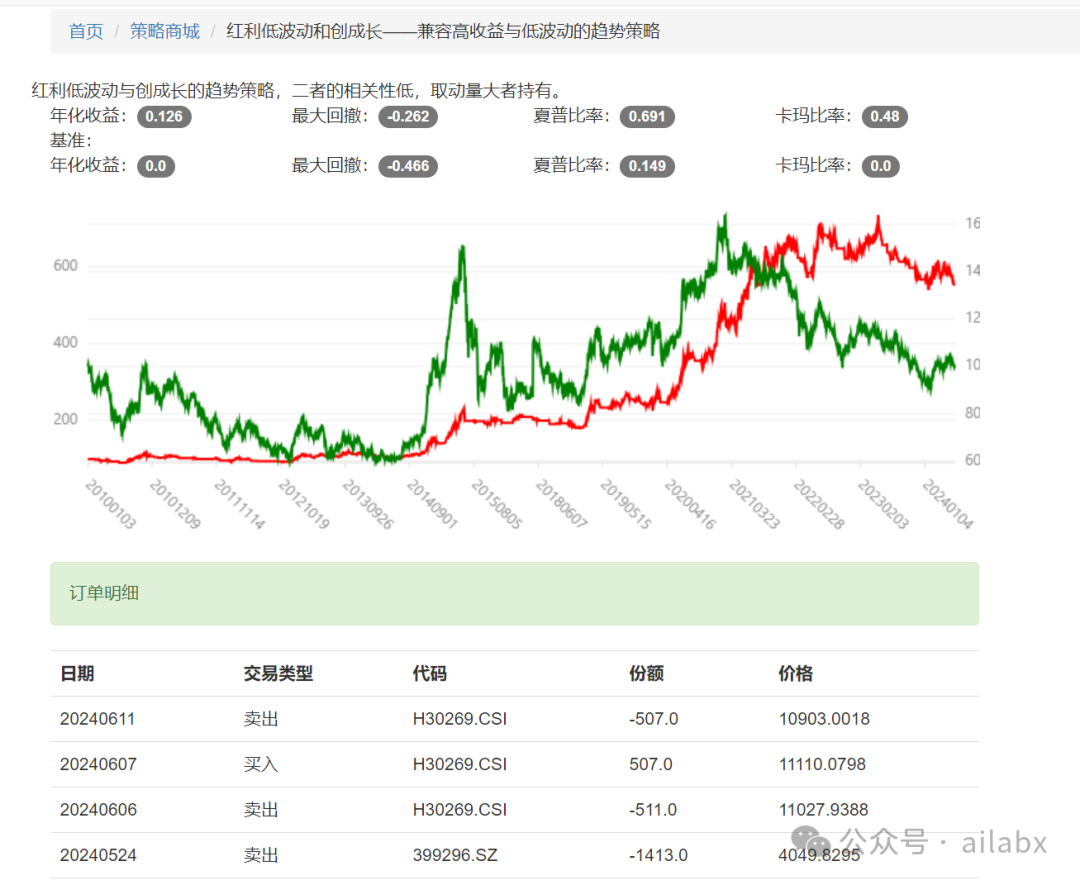
Task: Click the benchmark 卡玛比率 badge showing 0.0
Action: click(x=880, y=166)
